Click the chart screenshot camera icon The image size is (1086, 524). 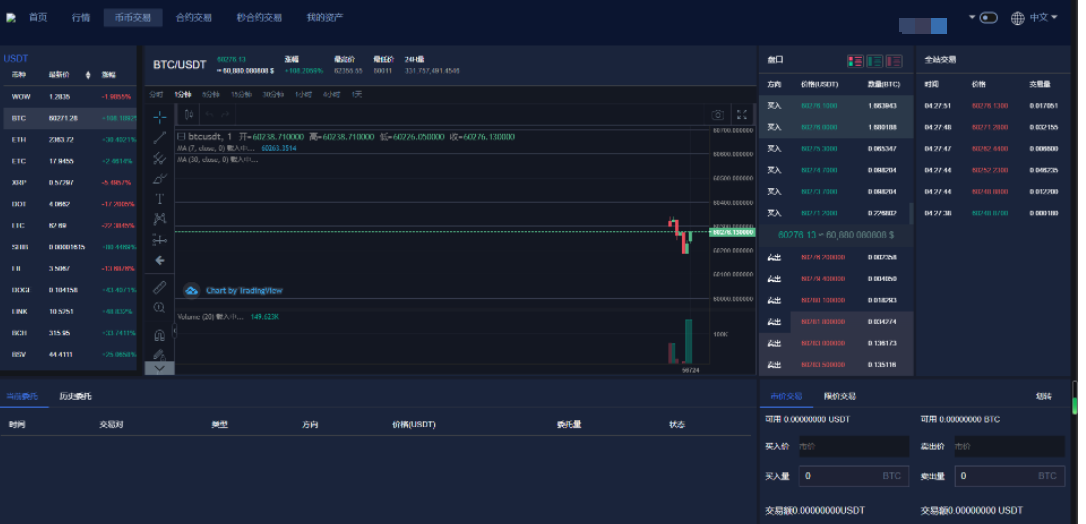[717, 115]
